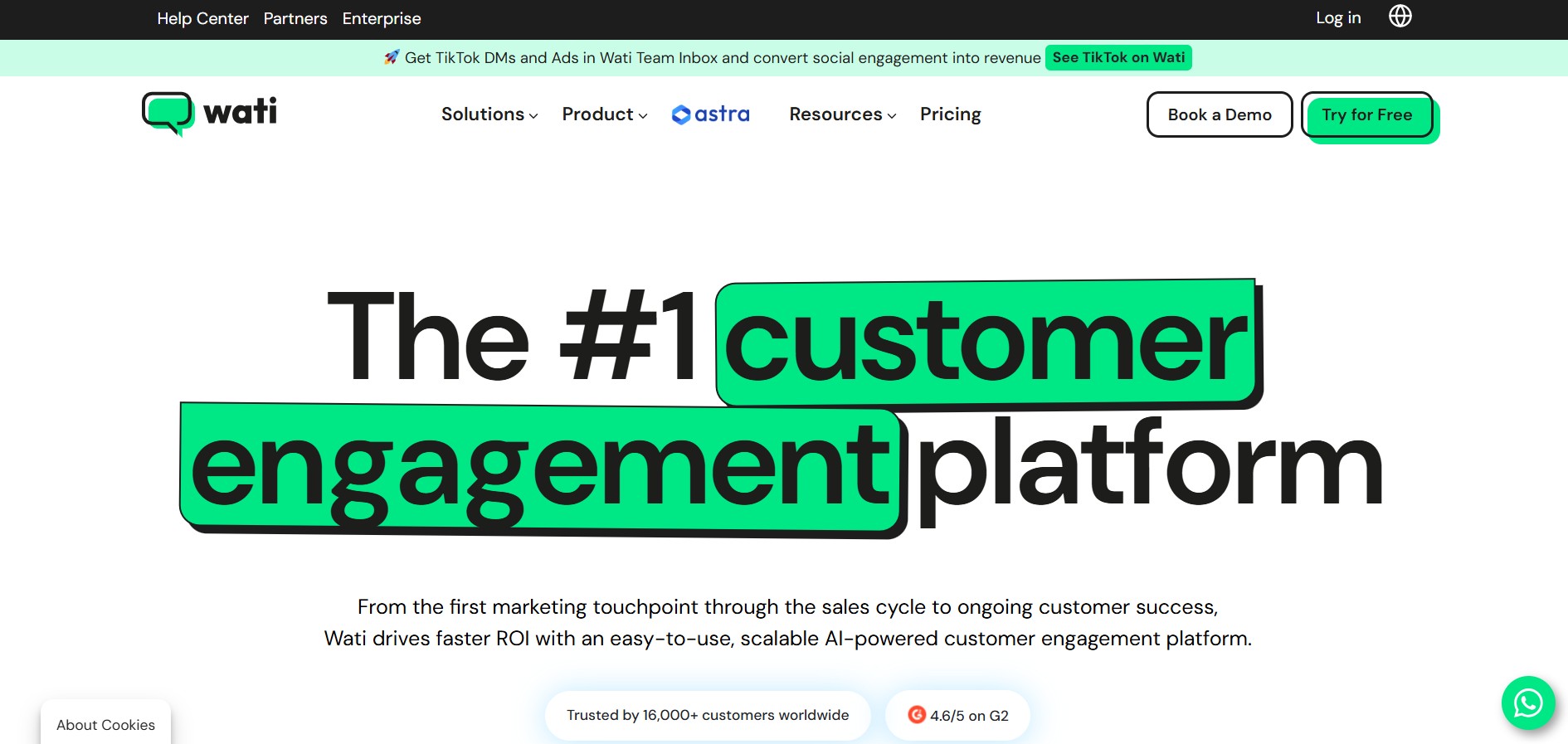Click the Try for Free button
The image size is (1568, 744).
1367,115
